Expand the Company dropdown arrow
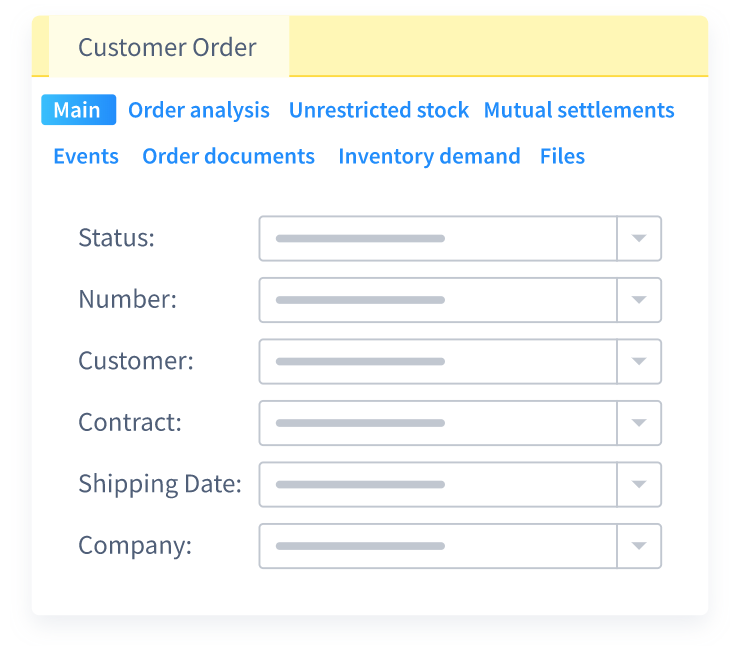Screen dimensions: 756x652 [x=639, y=546]
